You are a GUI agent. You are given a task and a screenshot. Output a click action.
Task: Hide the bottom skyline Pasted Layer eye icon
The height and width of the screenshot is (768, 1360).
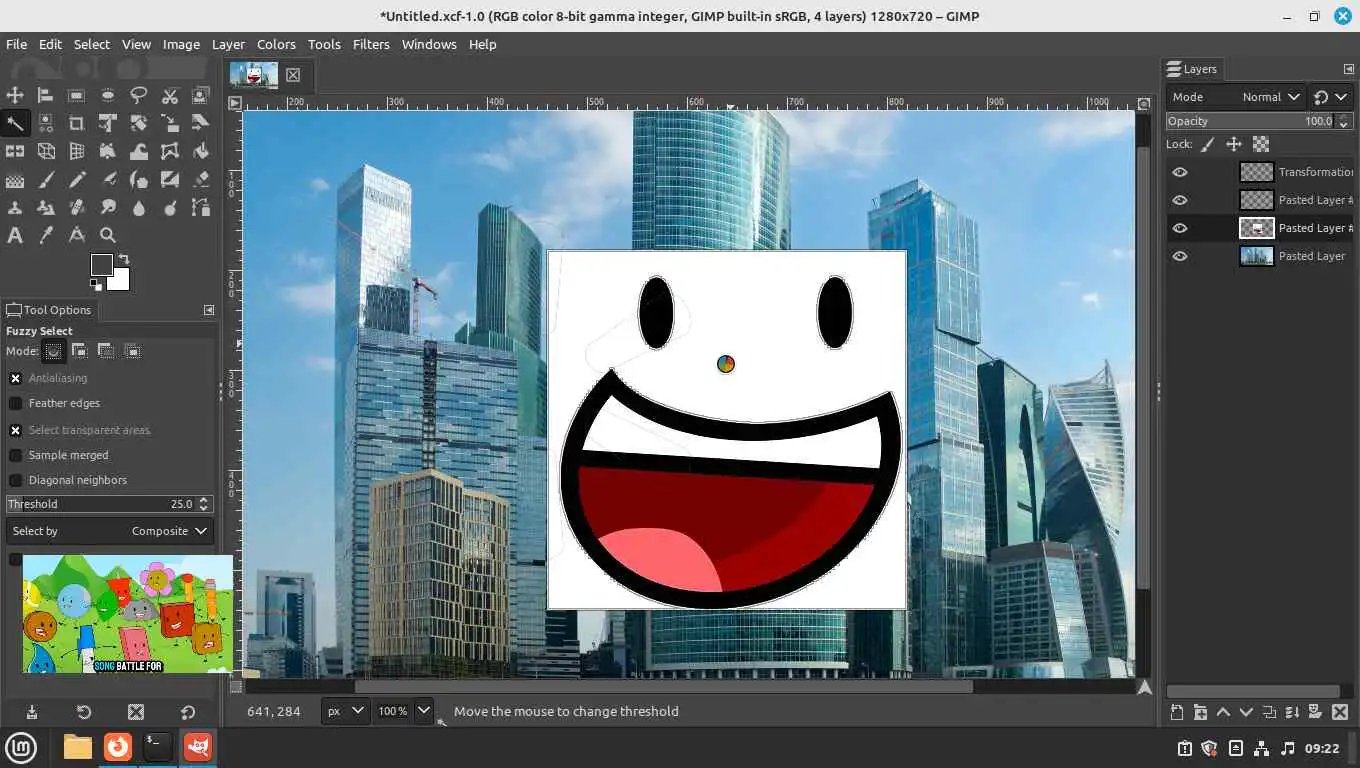pos(1180,256)
